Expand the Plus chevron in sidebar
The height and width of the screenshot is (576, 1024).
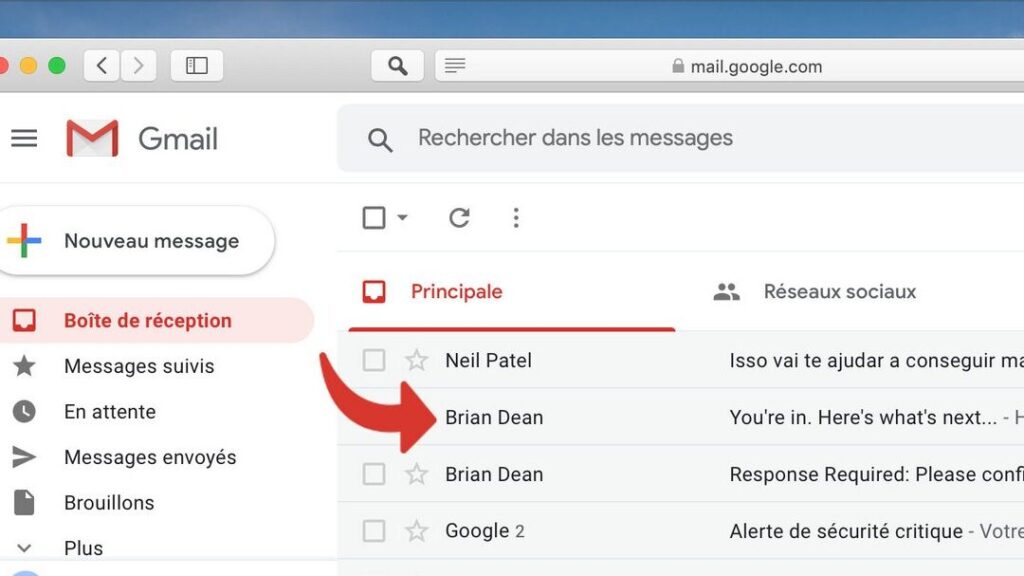tap(24, 548)
